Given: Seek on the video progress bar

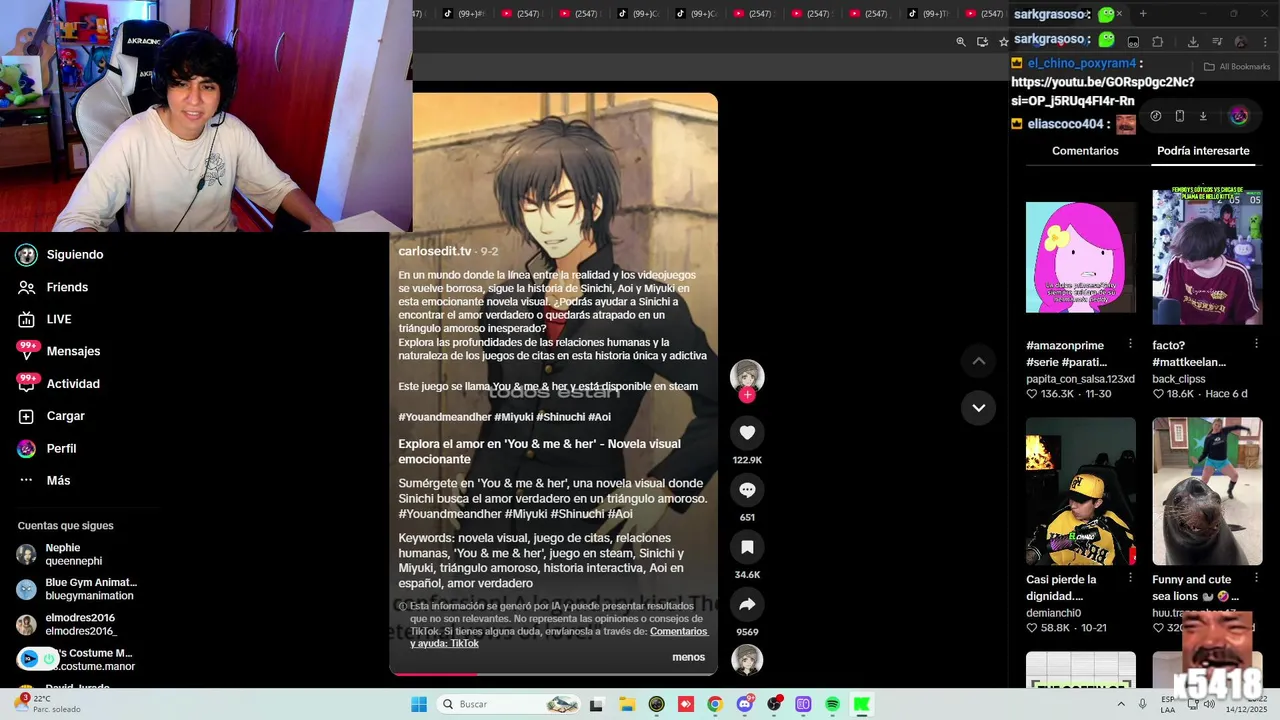Looking at the screenshot, I should coord(553,674).
